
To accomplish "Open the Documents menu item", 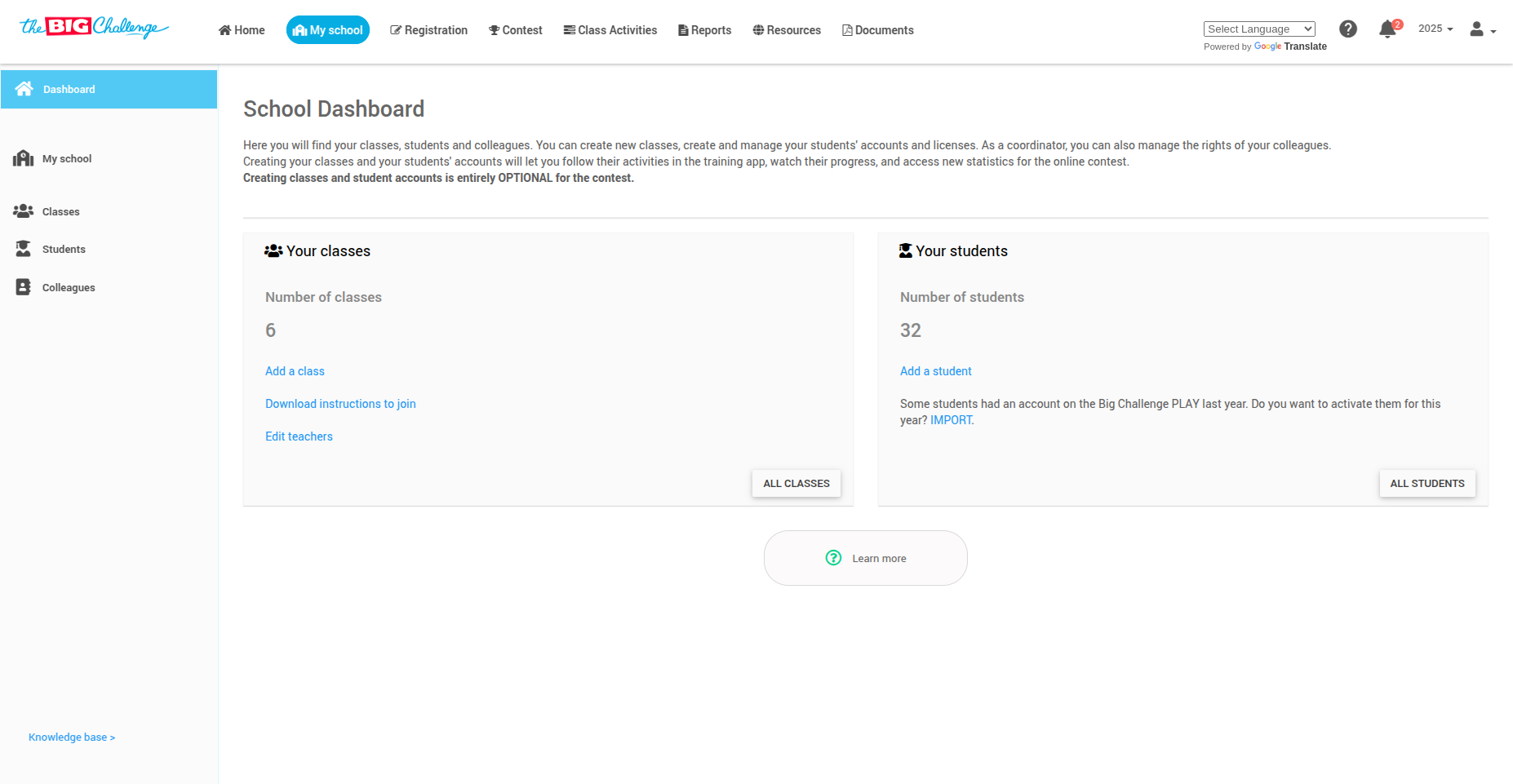I will pyautogui.click(x=878, y=30).
